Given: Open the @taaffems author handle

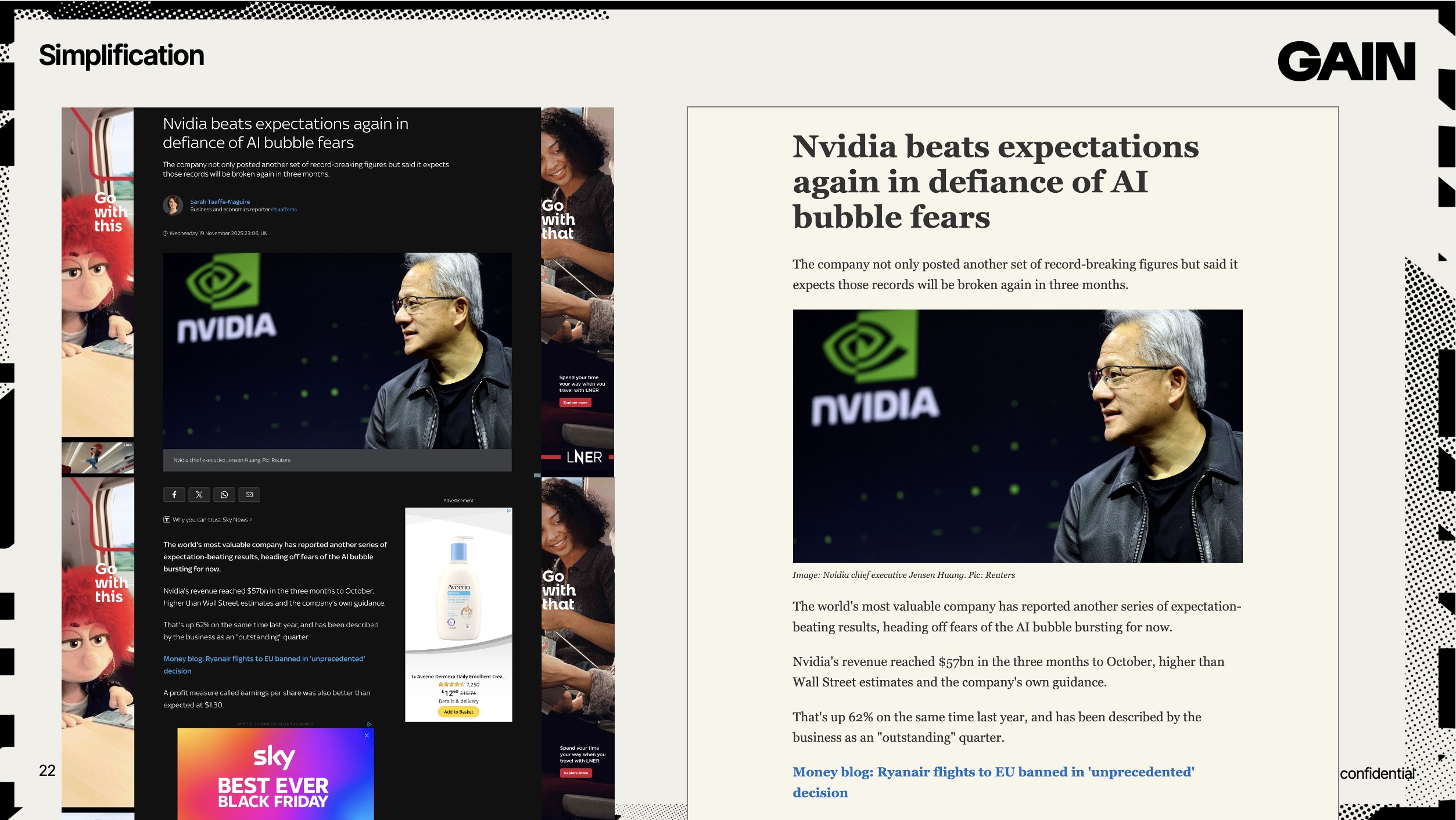Looking at the screenshot, I should 284,209.
